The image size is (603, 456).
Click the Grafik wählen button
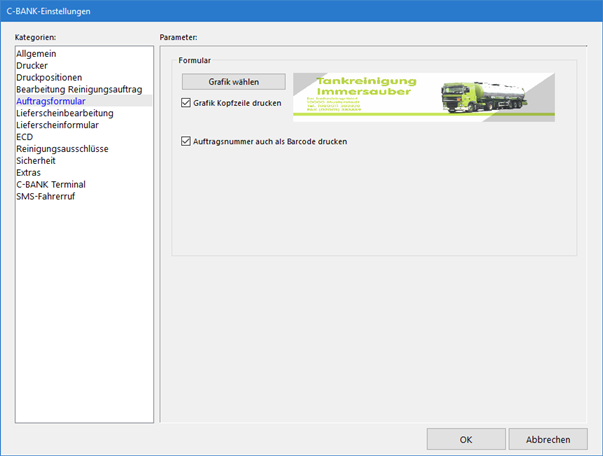point(233,82)
